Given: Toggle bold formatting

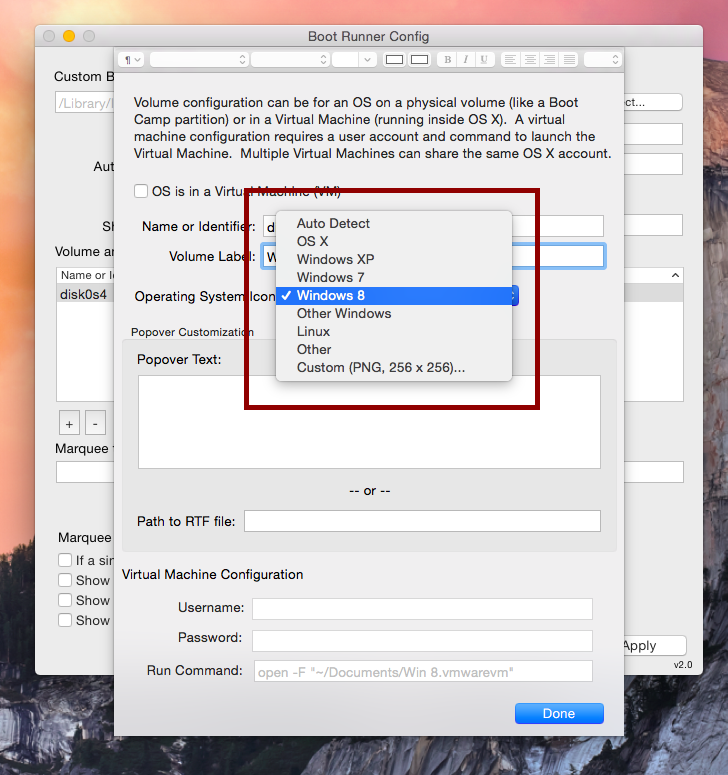Looking at the screenshot, I should click(447, 60).
